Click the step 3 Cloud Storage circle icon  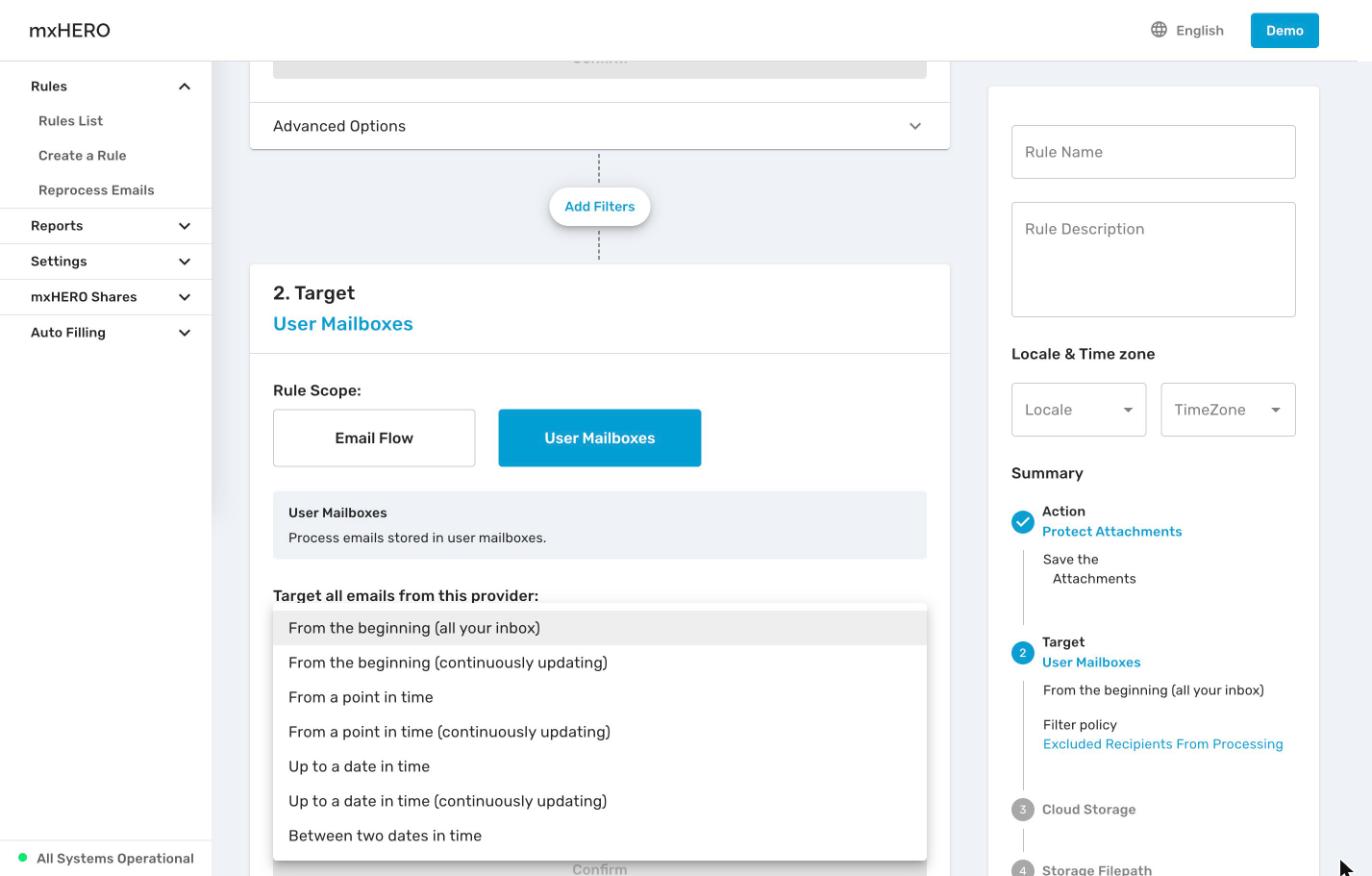pos(1022,810)
